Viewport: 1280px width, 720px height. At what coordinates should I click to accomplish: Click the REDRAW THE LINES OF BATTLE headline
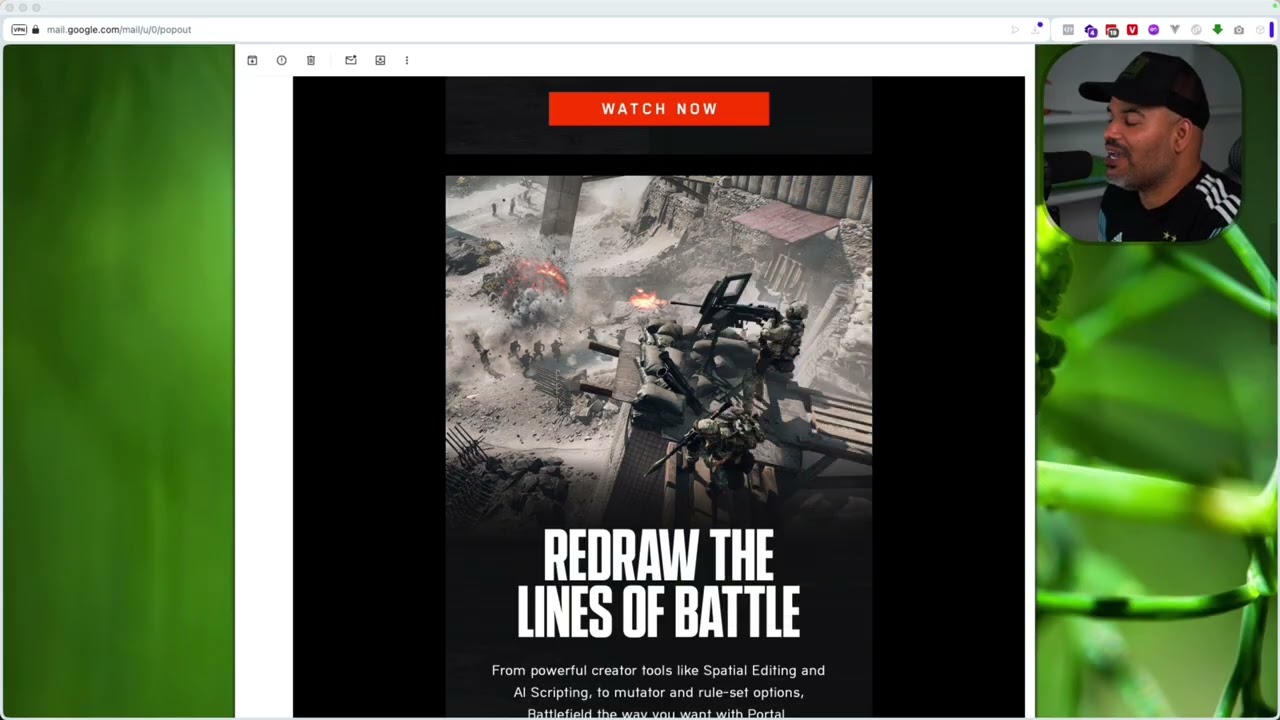pyautogui.click(x=659, y=584)
